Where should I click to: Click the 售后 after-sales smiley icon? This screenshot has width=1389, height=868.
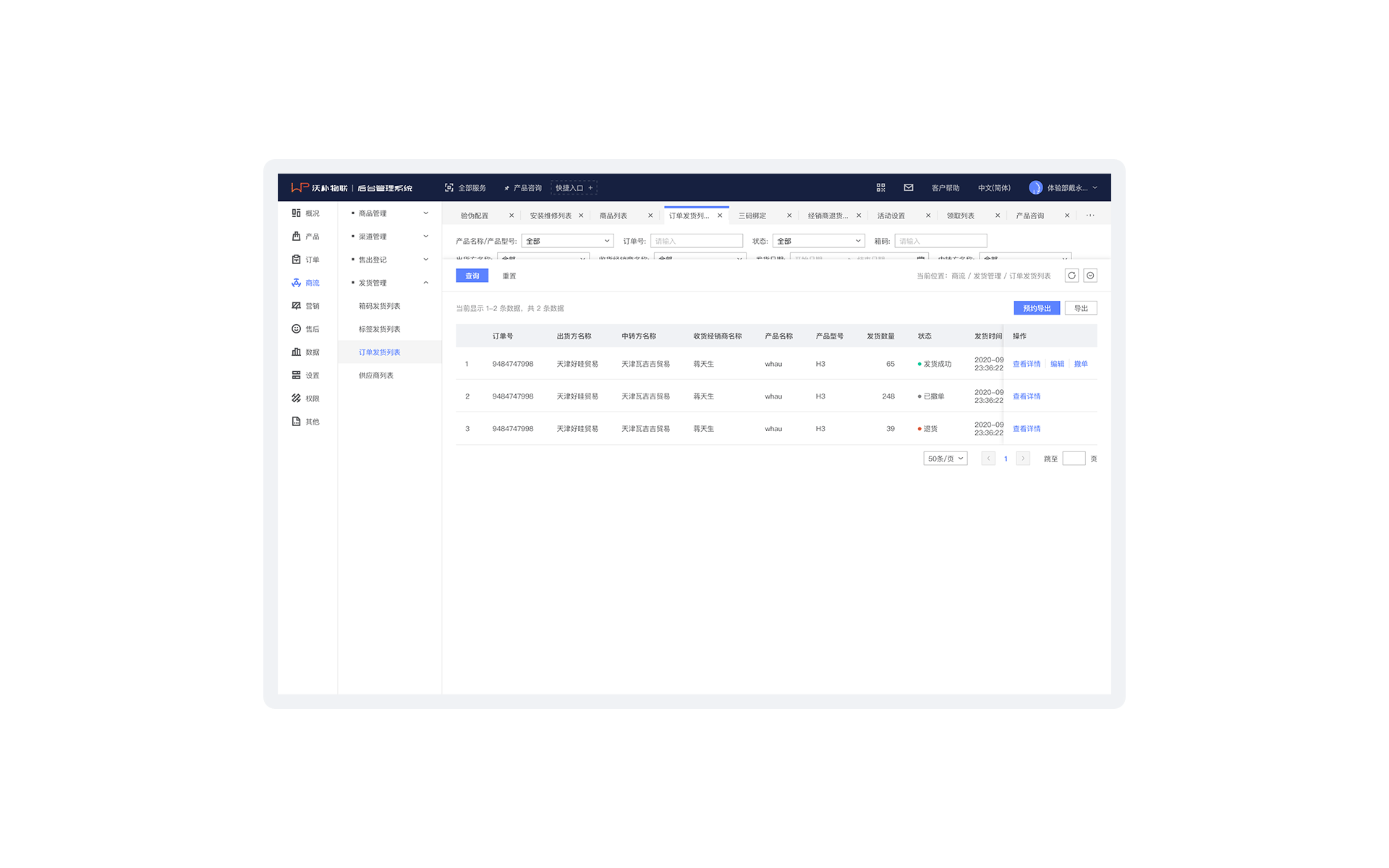pos(296,329)
